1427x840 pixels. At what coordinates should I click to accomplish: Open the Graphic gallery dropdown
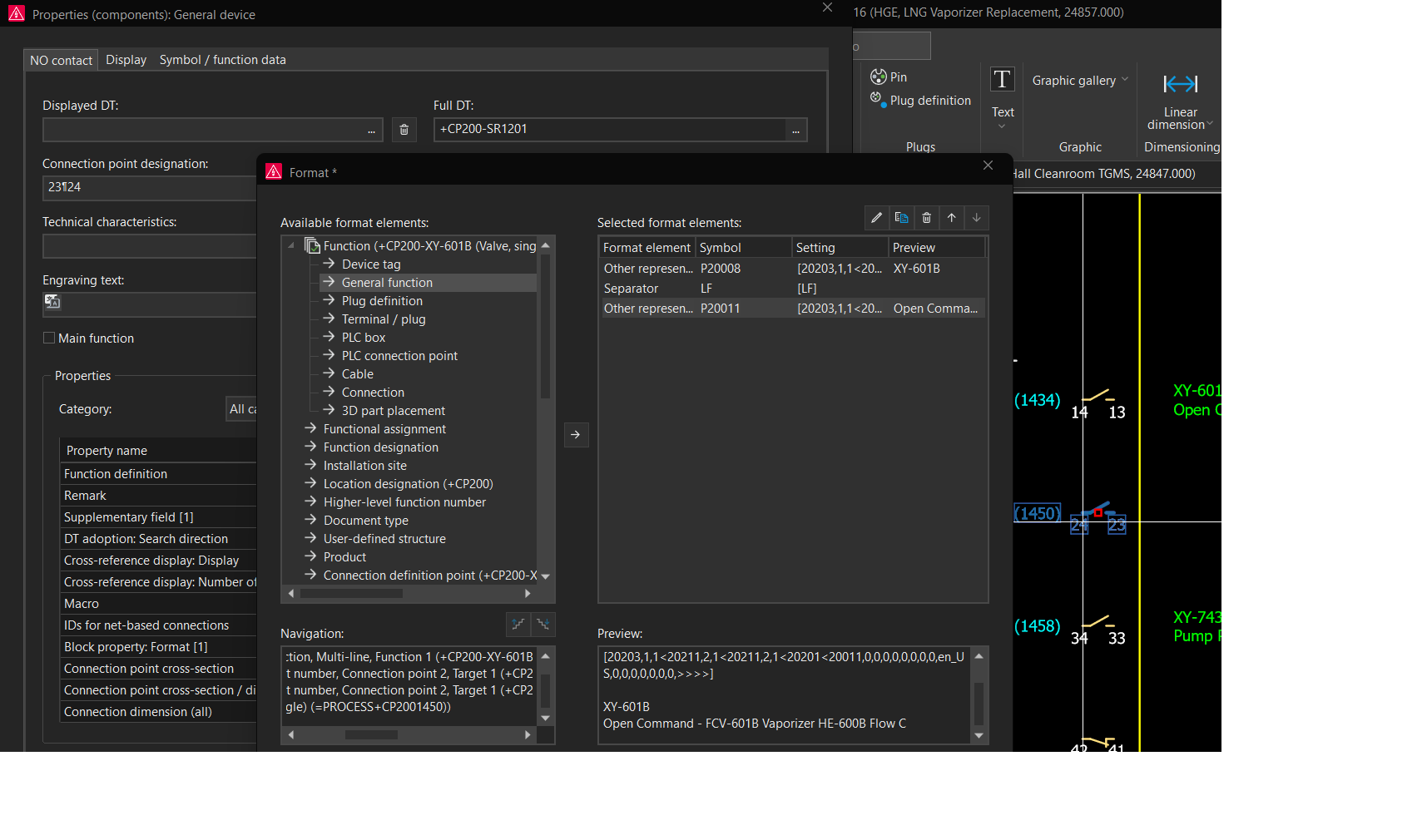(1079, 81)
